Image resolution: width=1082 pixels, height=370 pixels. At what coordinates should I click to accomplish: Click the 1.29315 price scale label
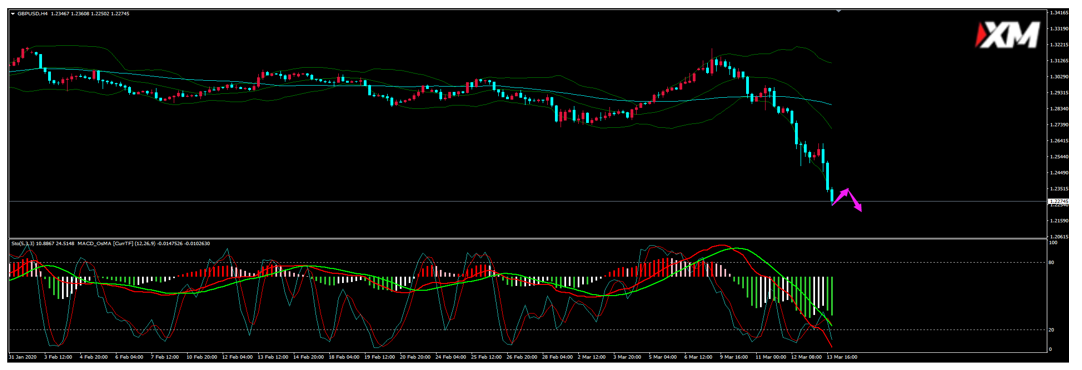coord(1059,92)
